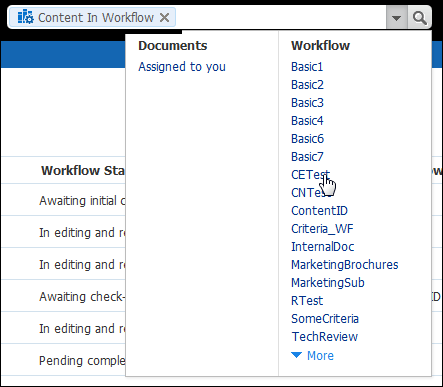Pick the MarketingSub workflow
The height and width of the screenshot is (387, 443).
coord(328,283)
